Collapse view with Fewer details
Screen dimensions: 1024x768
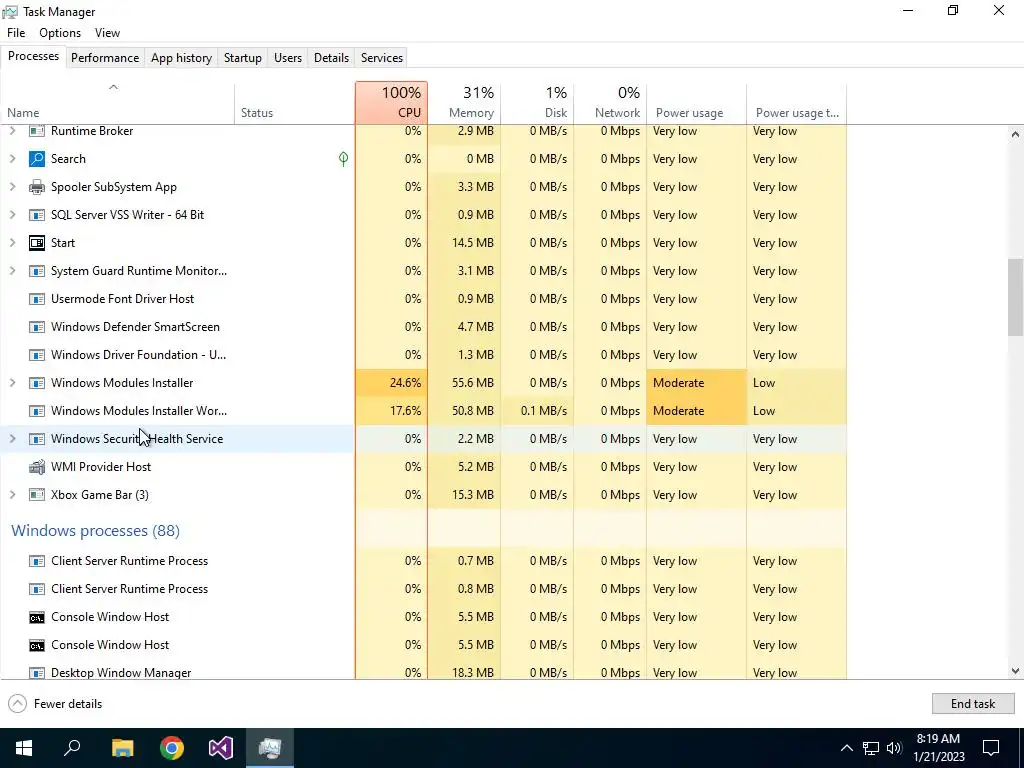point(55,703)
